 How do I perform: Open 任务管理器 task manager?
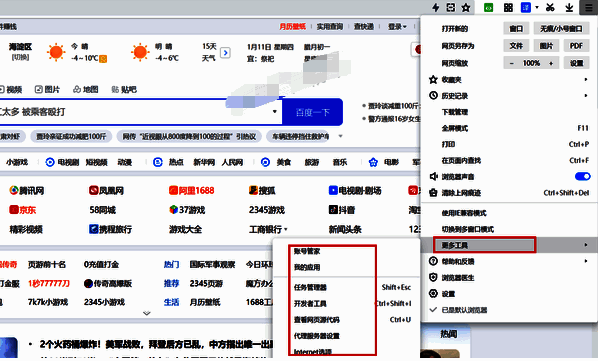coord(347,287)
